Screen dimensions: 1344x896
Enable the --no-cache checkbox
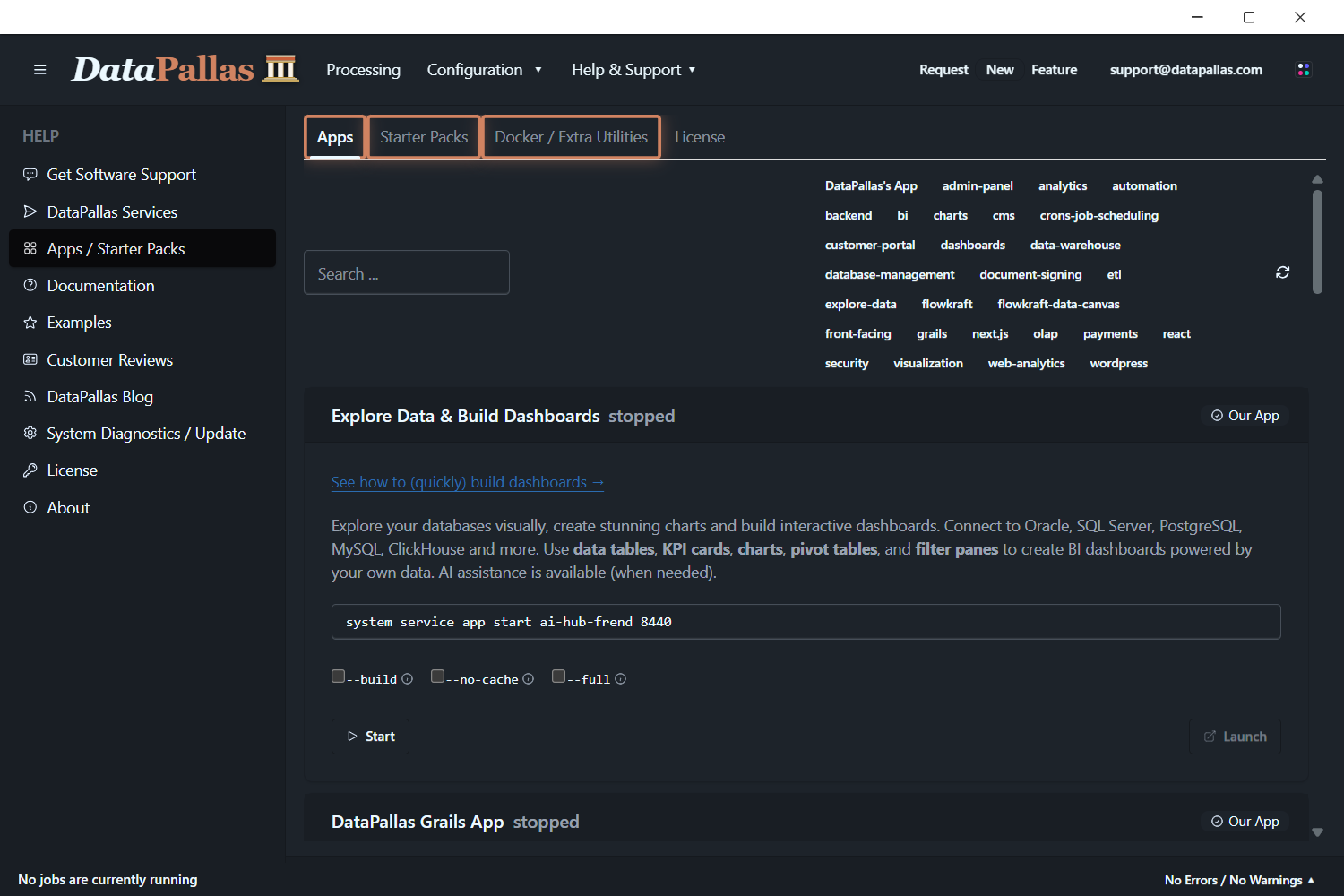click(438, 676)
